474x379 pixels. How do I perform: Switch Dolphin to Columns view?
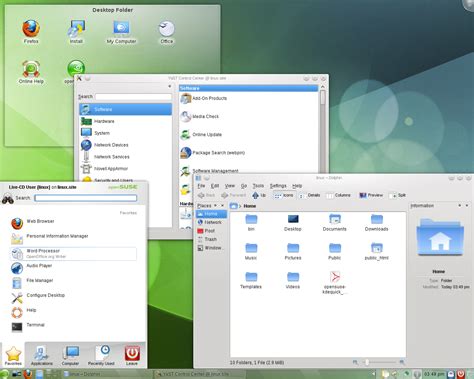pos(338,195)
